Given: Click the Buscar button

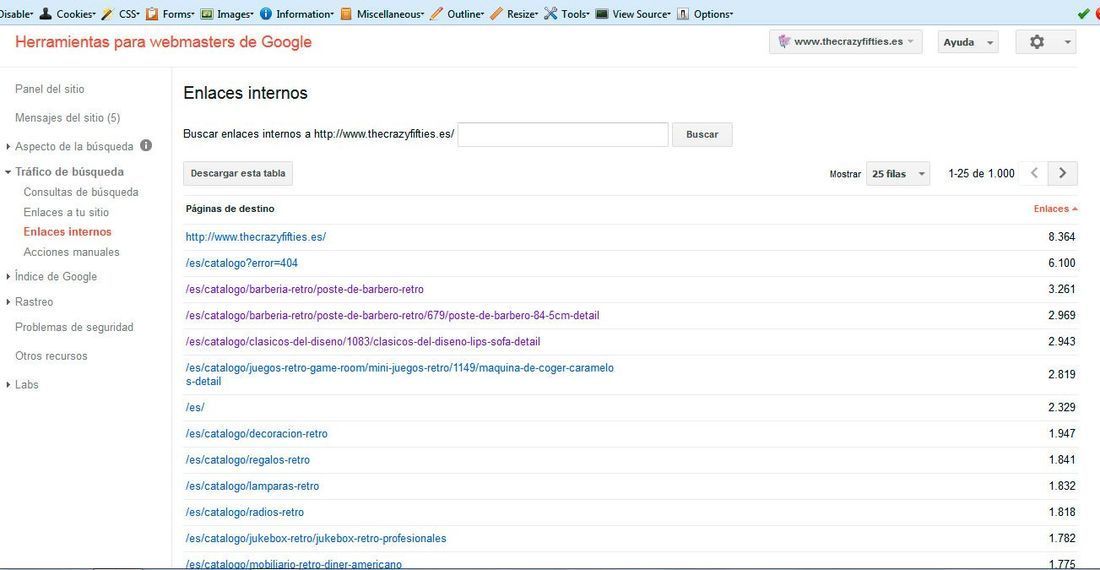Looking at the screenshot, I should point(702,134).
